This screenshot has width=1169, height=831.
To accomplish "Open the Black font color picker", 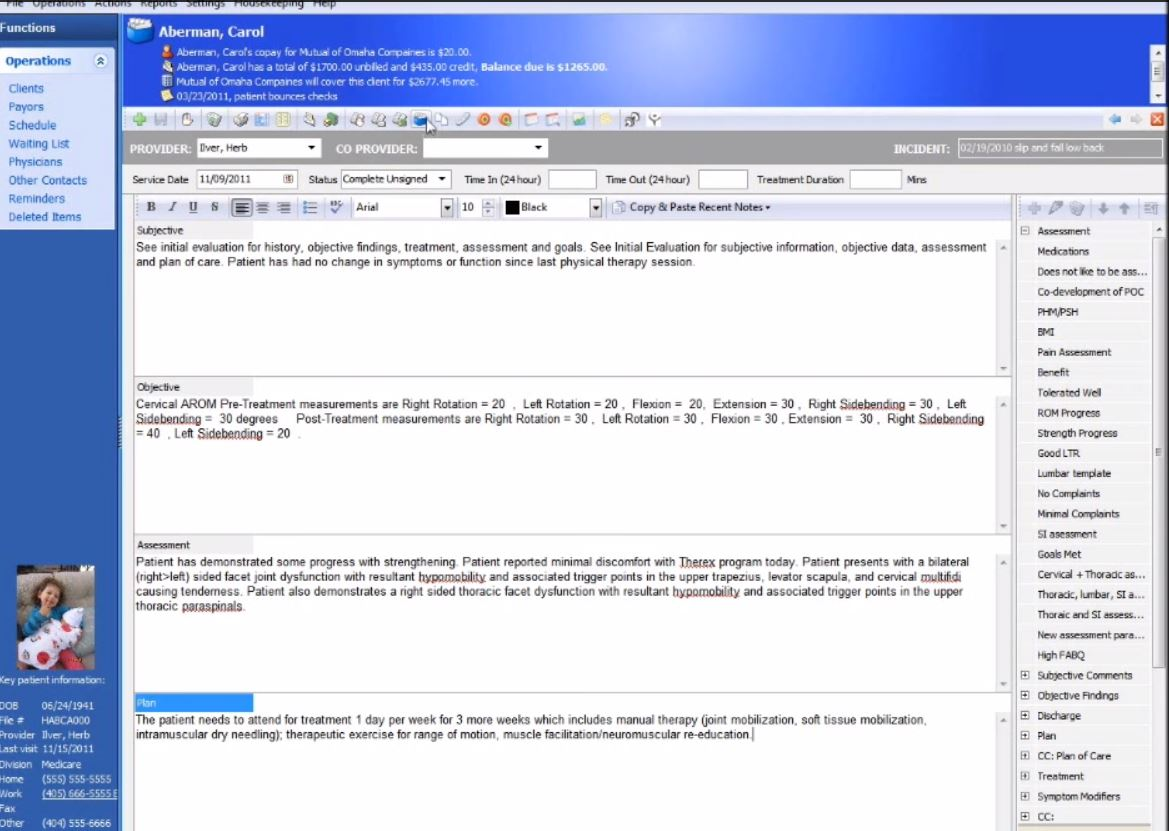I will 595,208.
